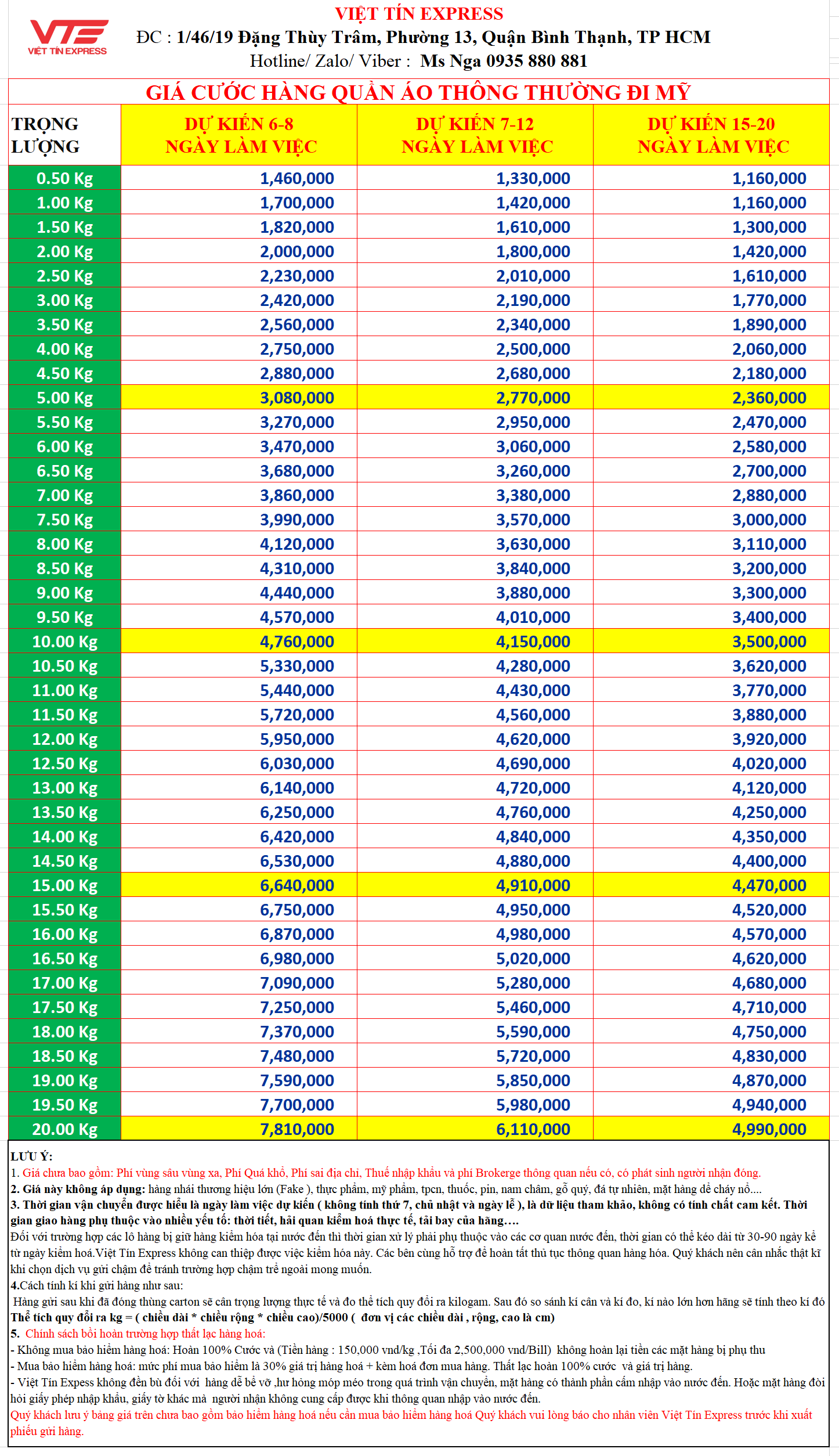Select the Dự Kiến 6-8 ngày column header
This screenshot has width=839, height=1456.
239,135
